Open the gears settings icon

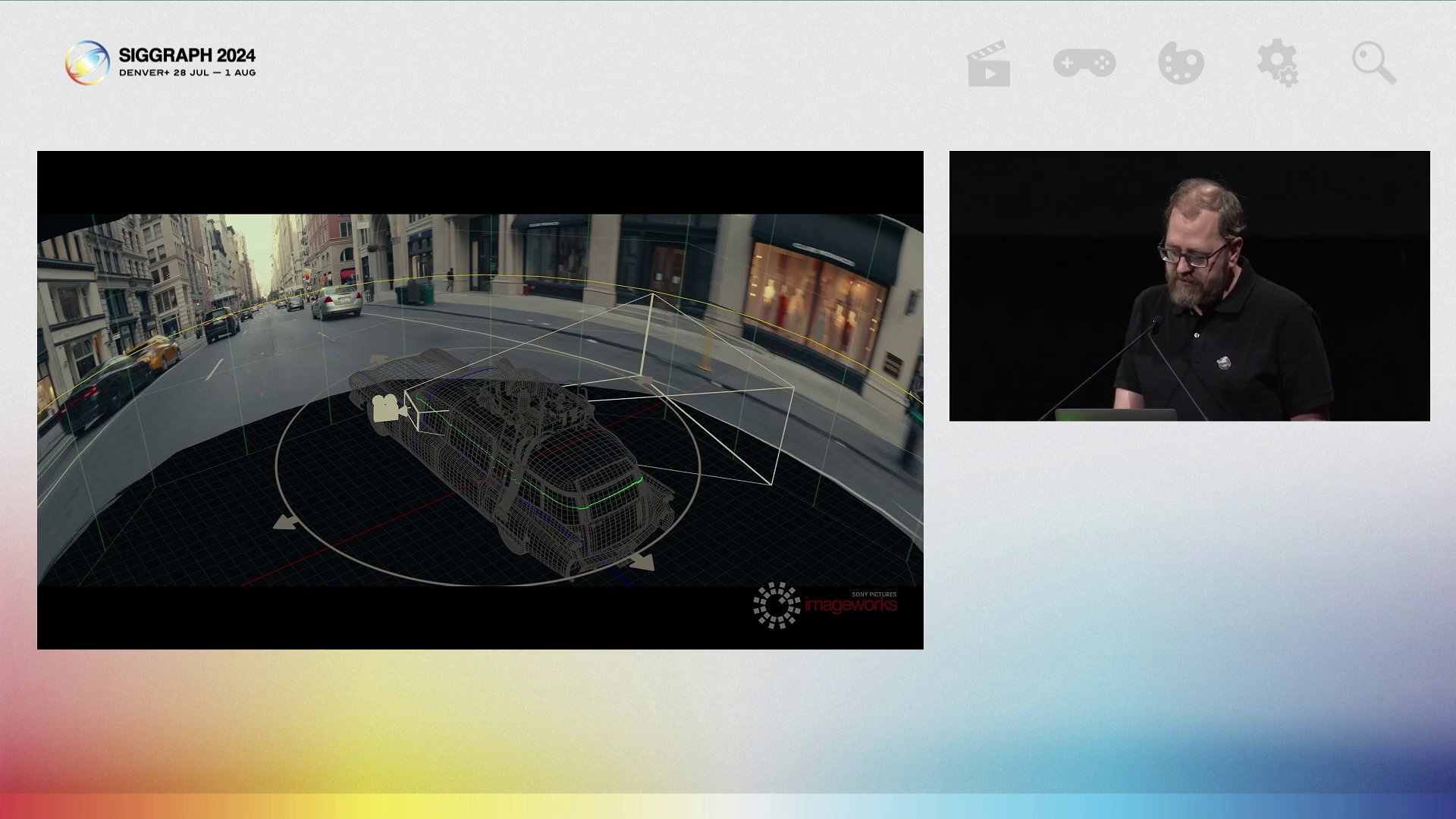coord(1277,64)
